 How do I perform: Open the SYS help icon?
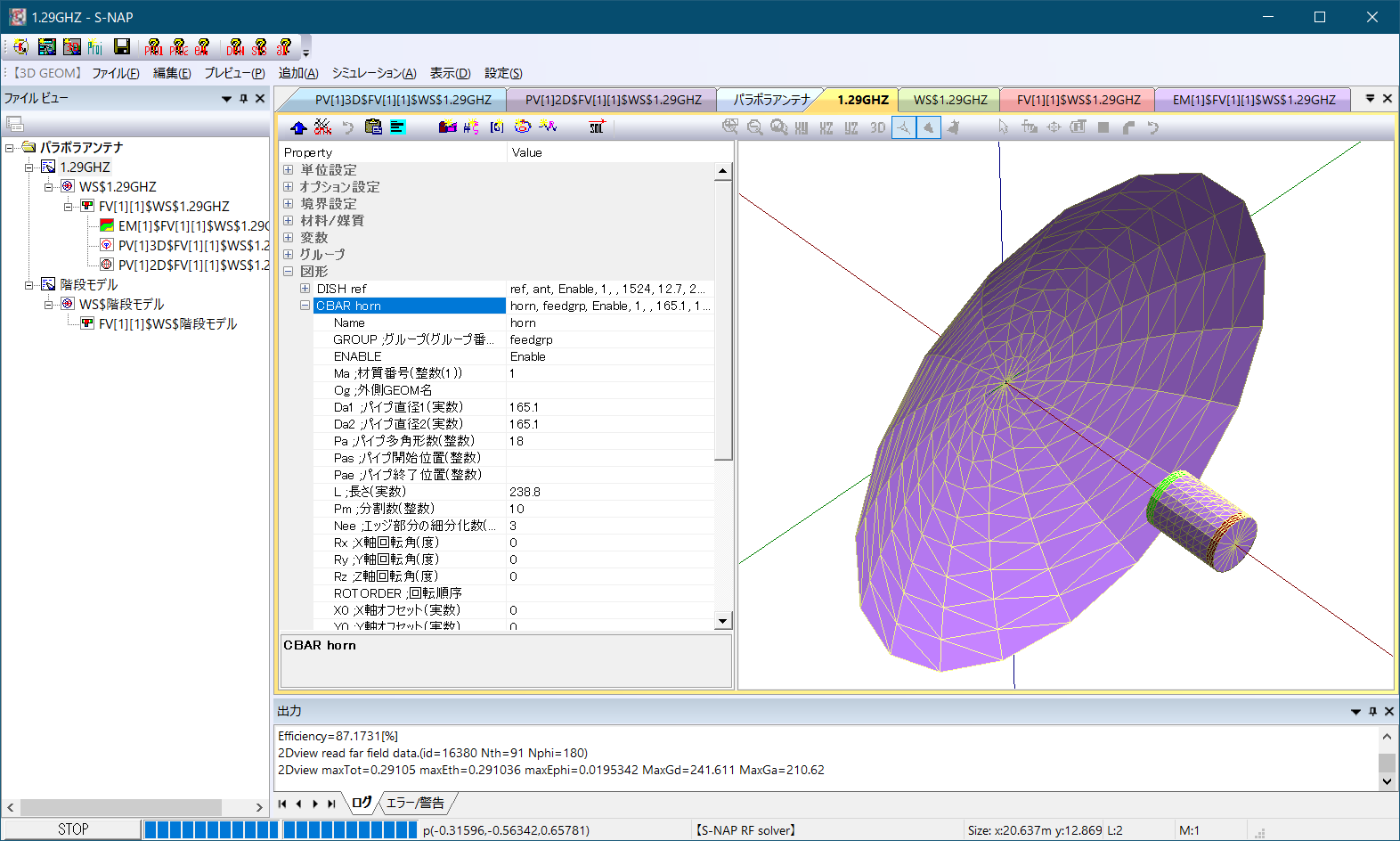259,47
